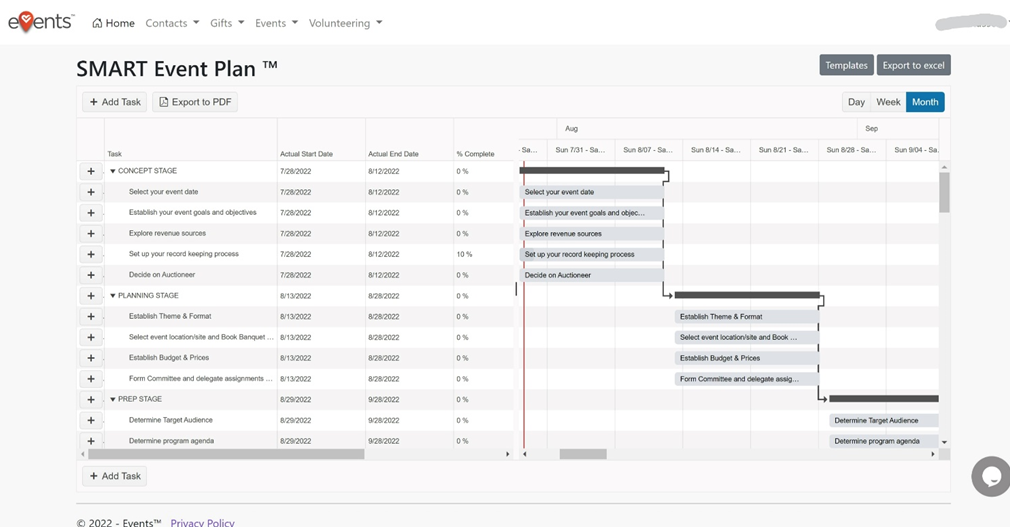
Task: Switch the Gantt view to Week
Action: pyautogui.click(x=888, y=102)
